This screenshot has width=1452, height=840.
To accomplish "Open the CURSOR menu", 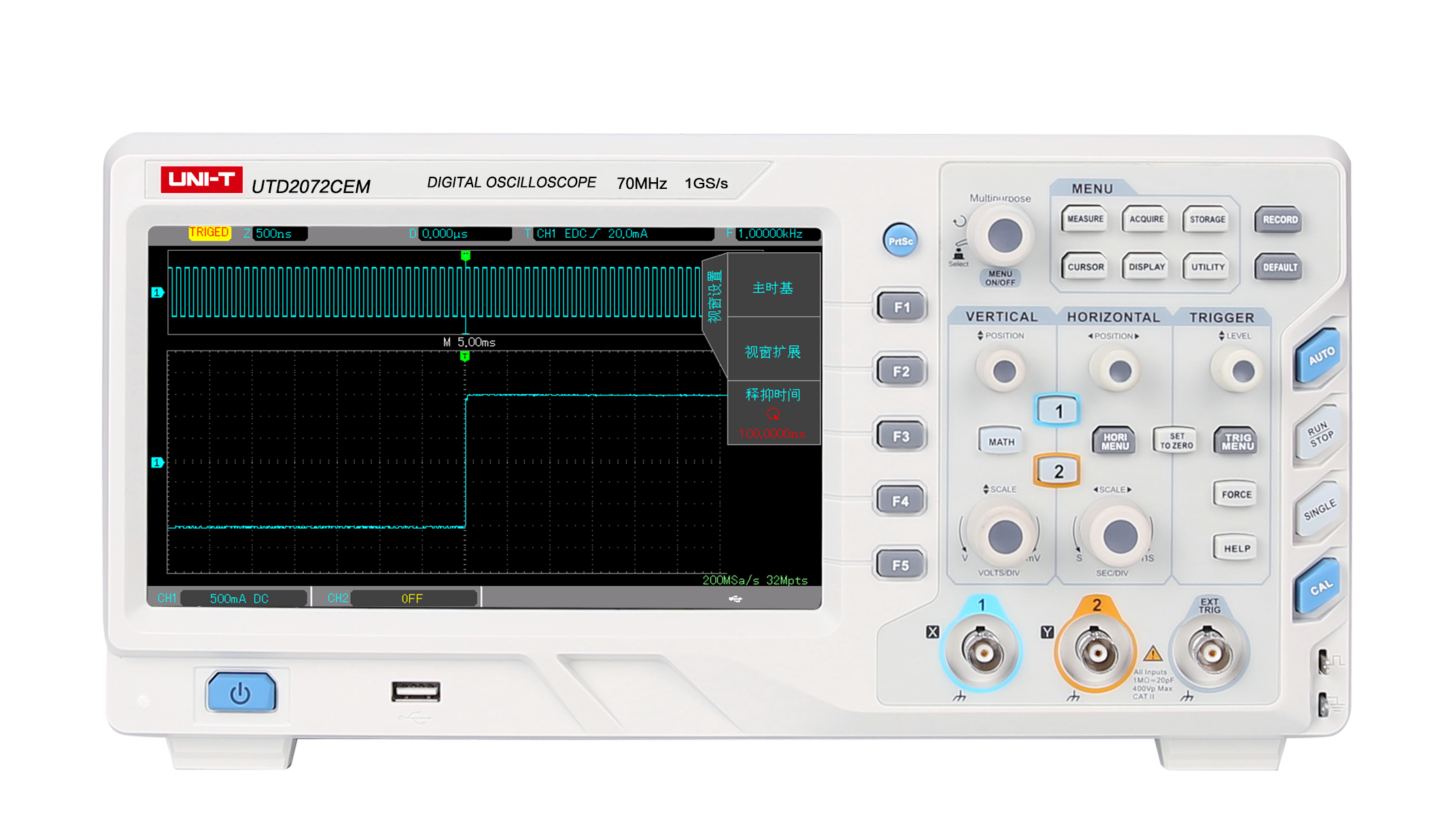I will tap(1085, 266).
